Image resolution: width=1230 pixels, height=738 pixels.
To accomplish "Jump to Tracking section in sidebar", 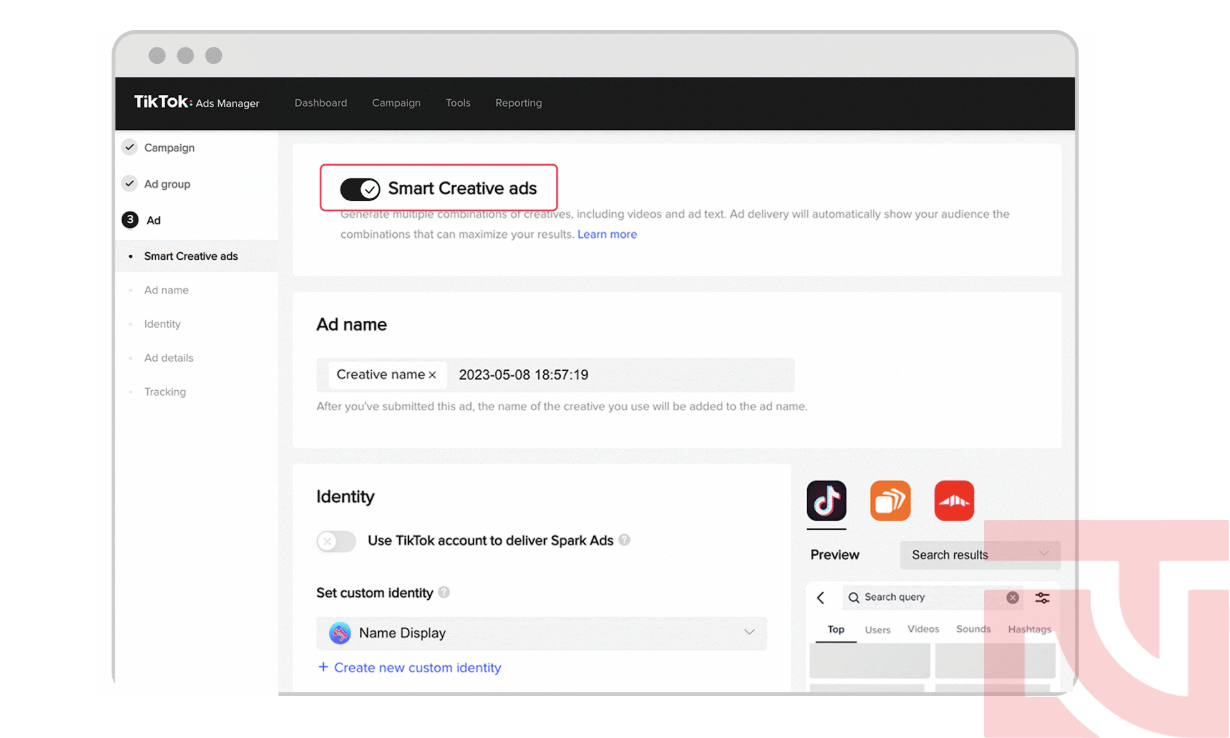I will click(165, 392).
